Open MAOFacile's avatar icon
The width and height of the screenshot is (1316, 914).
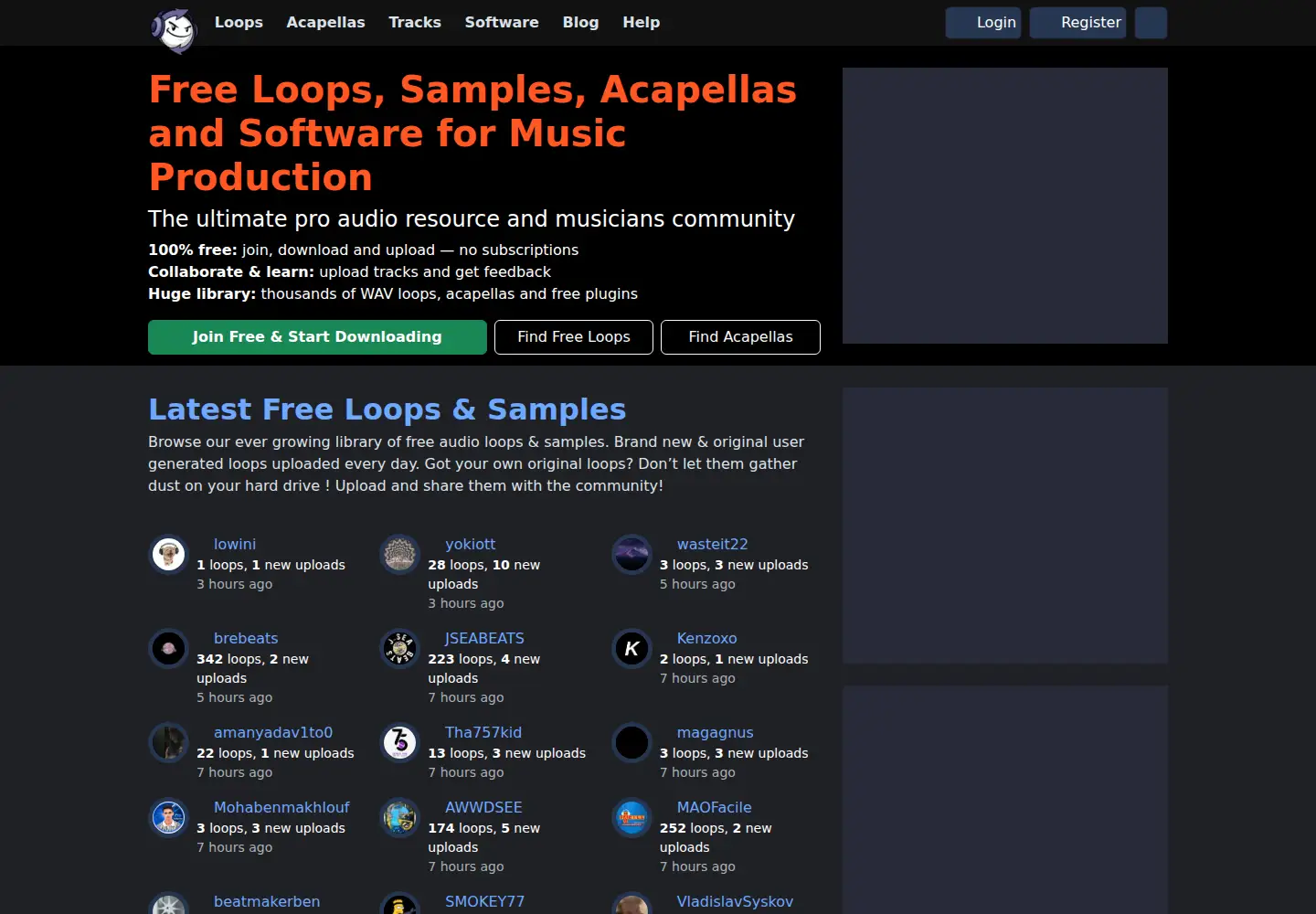(x=631, y=817)
